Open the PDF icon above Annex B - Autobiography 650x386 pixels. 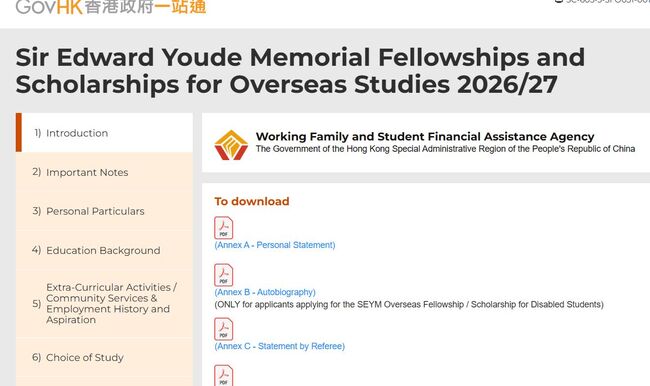point(223,275)
